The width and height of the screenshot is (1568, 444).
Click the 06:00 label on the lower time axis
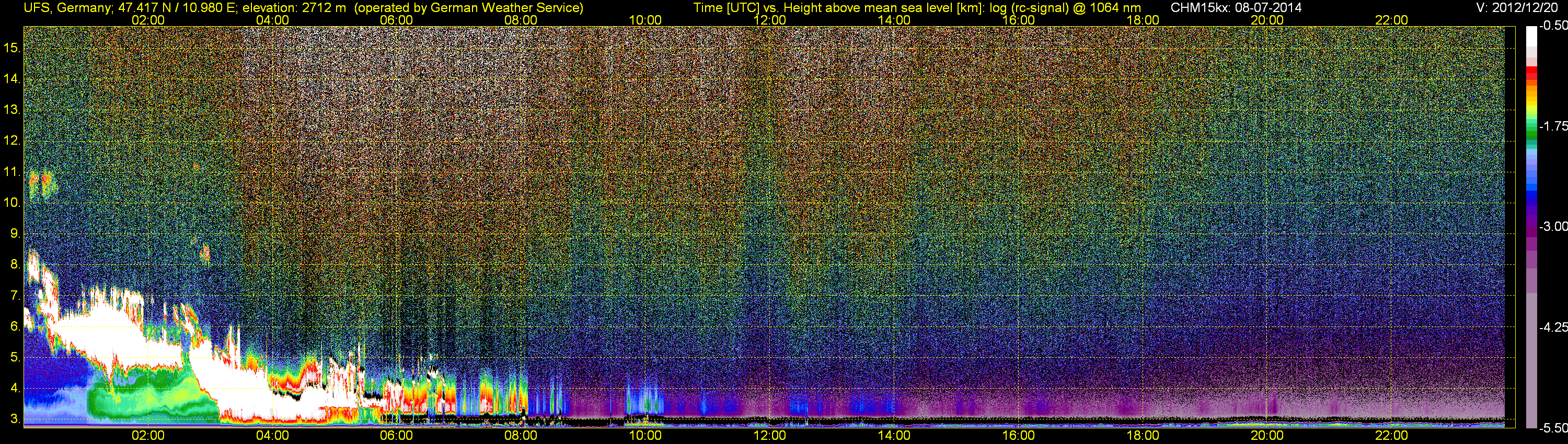click(396, 436)
